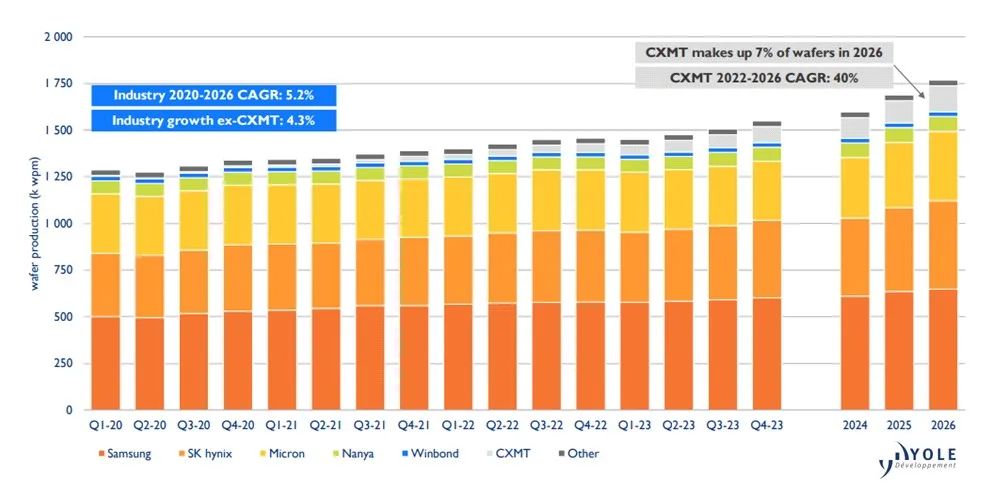The height and width of the screenshot is (495, 986).
Task: Click the 2026 x-axis label
Action: tap(943, 425)
